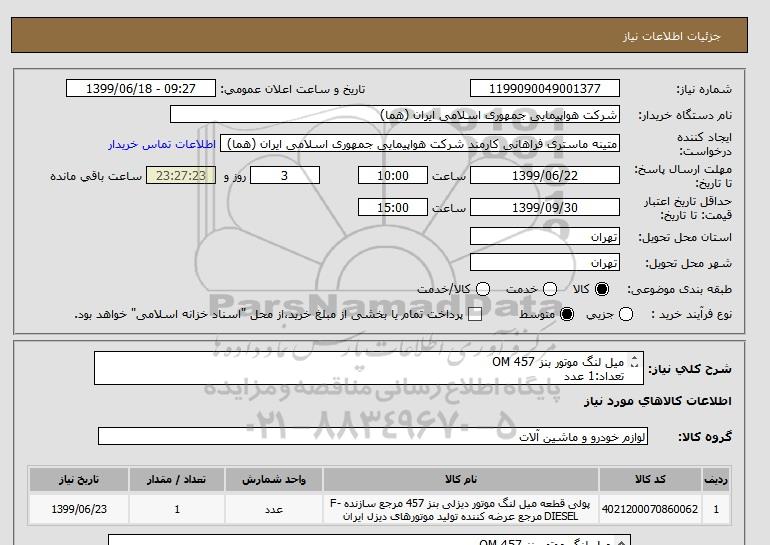This screenshot has height=545, width=770.
Task: Click the ردیف column header
Action: pyautogui.click(x=716, y=480)
